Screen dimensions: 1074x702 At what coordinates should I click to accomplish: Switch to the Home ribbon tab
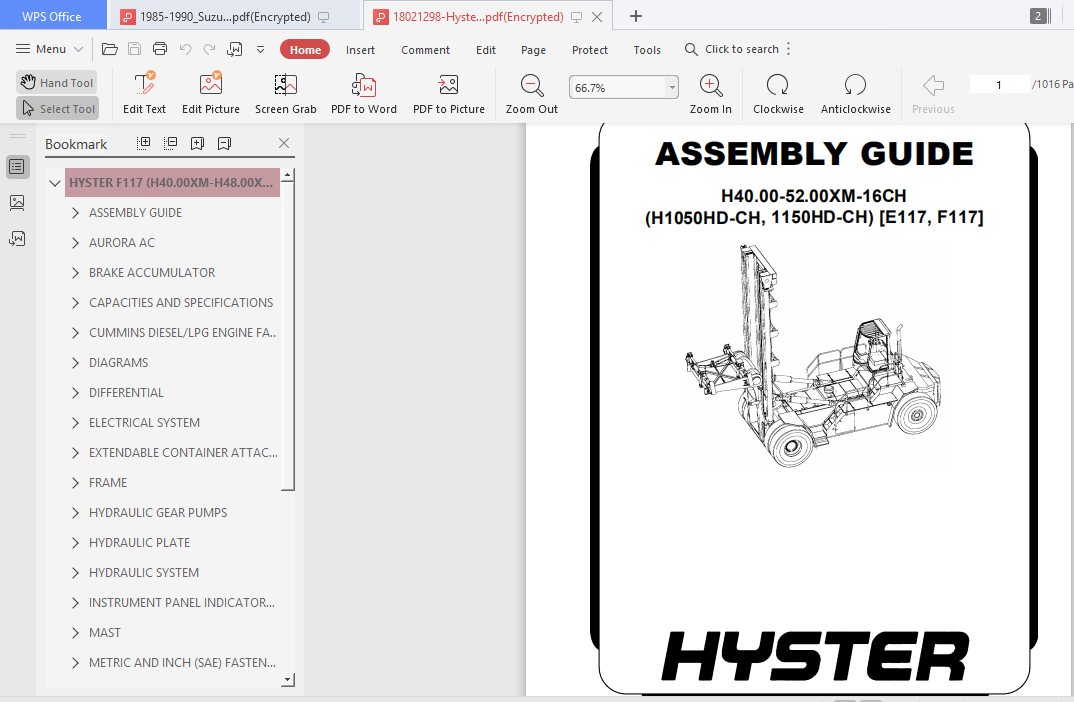click(x=305, y=49)
